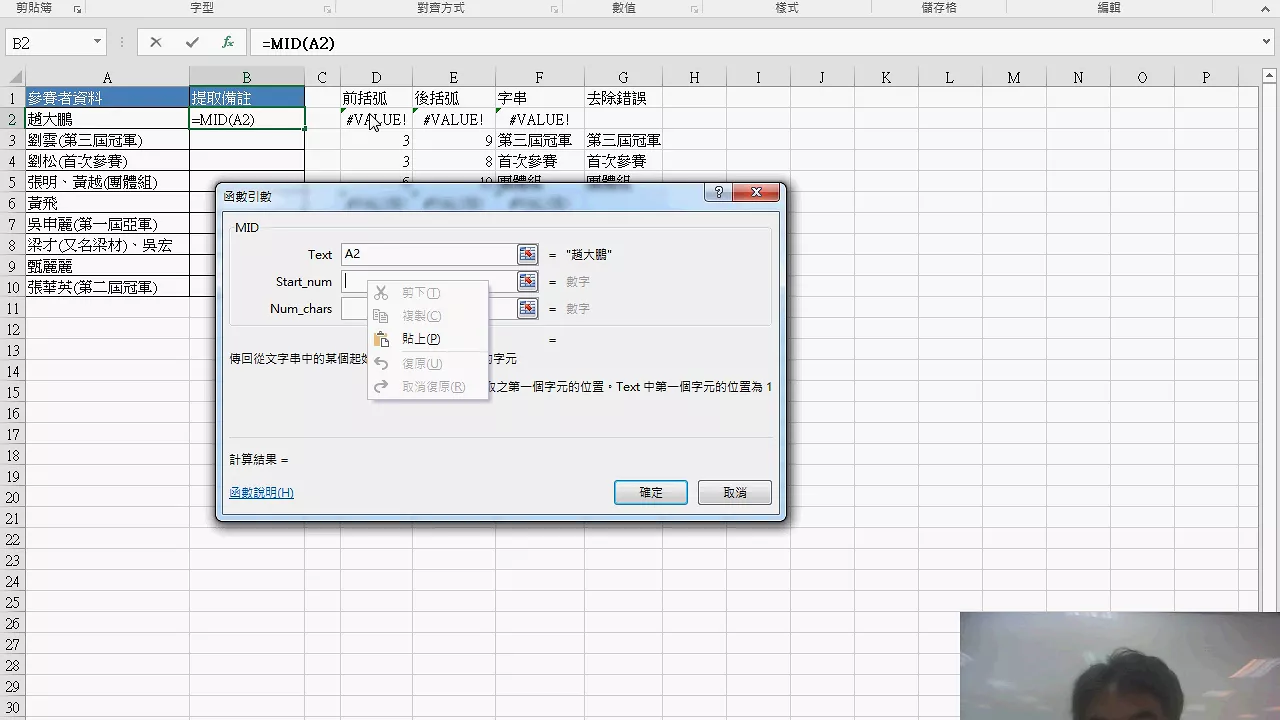Select row 2 header

coord(12,120)
